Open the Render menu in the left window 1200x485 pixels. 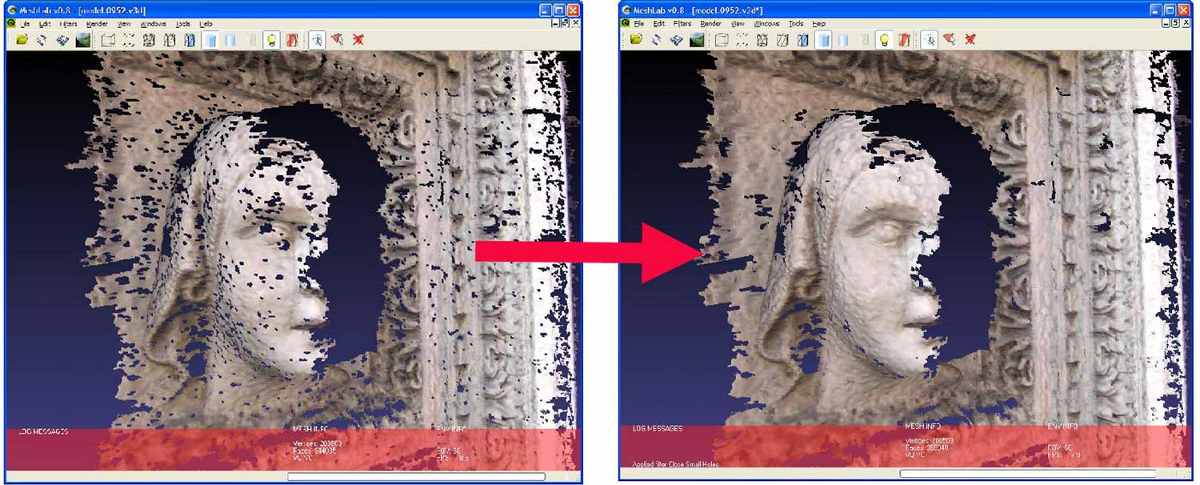pos(96,22)
